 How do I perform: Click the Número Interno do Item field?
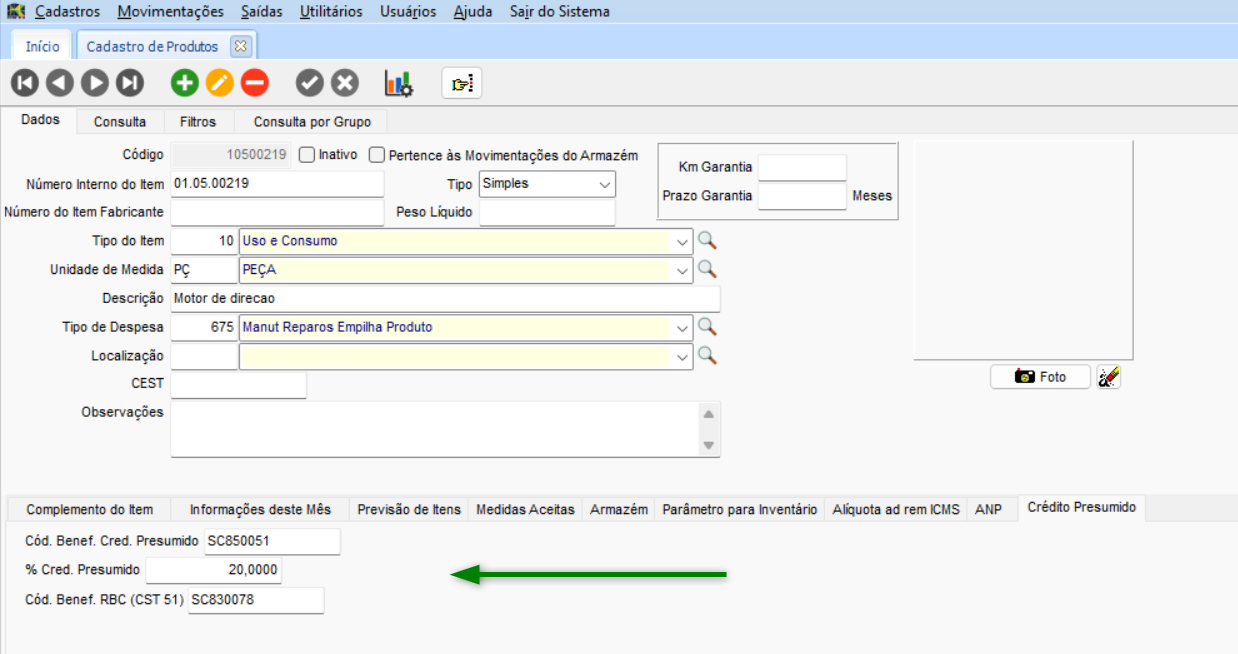[277, 184]
